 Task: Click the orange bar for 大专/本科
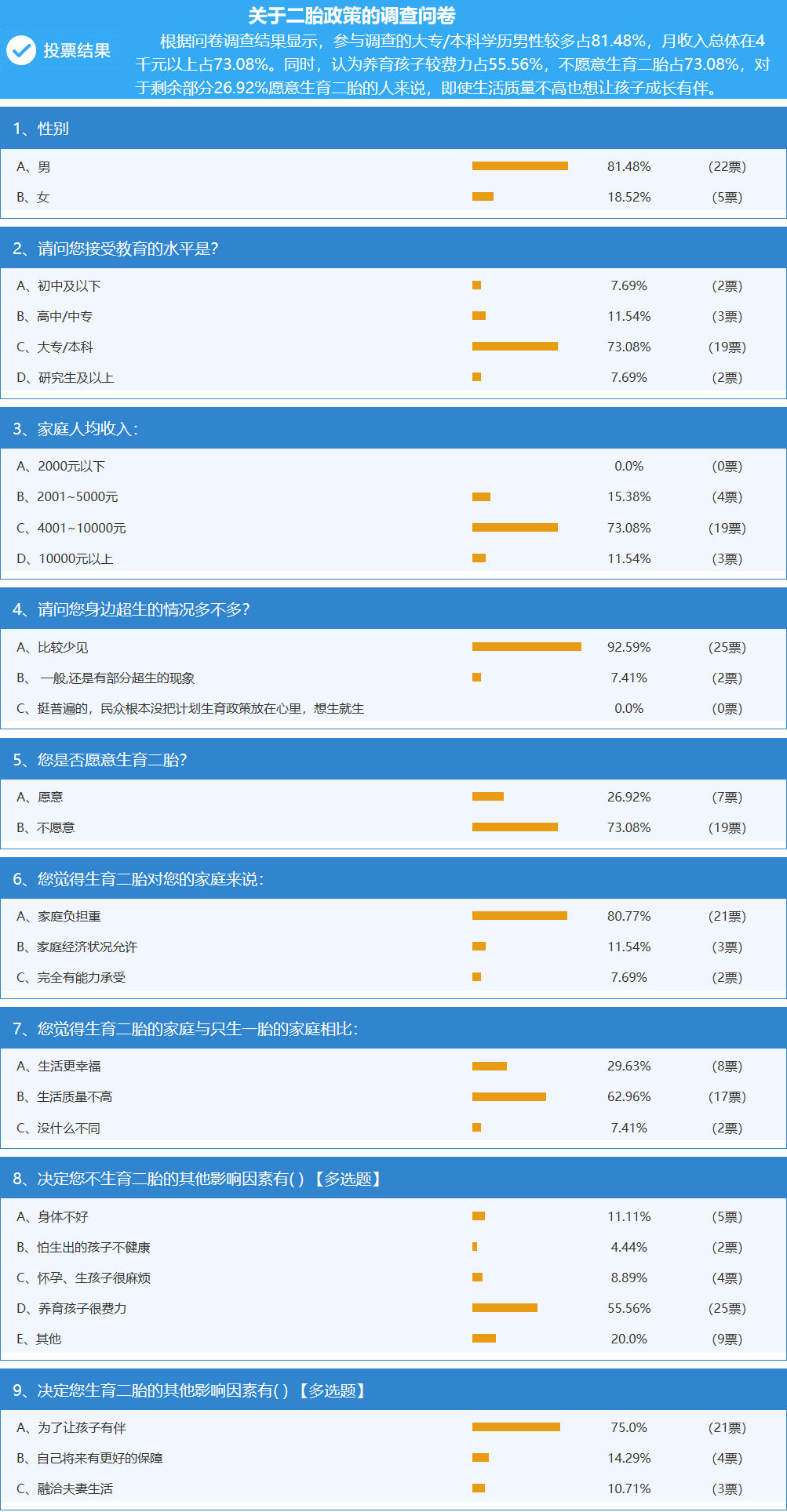tap(515, 347)
